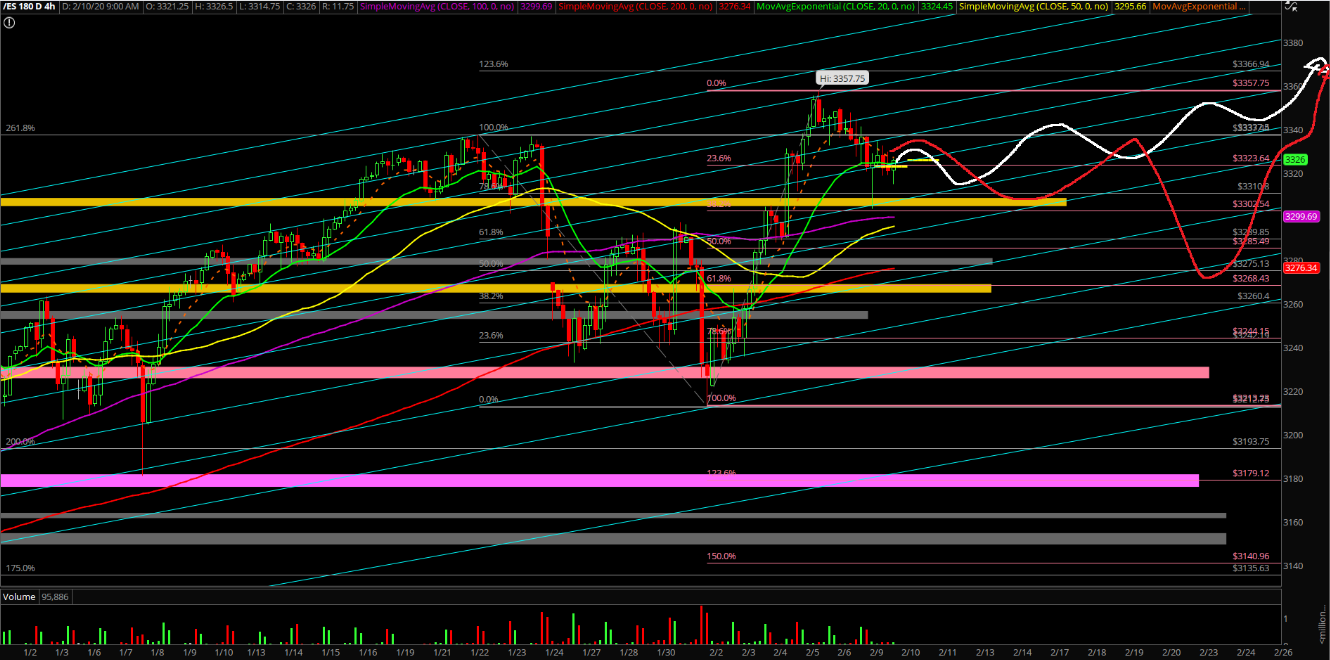The height and width of the screenshot is (660, 1330).
Task: Open the drawing tools icon at top right
Action: click(x=1290, y=6)
